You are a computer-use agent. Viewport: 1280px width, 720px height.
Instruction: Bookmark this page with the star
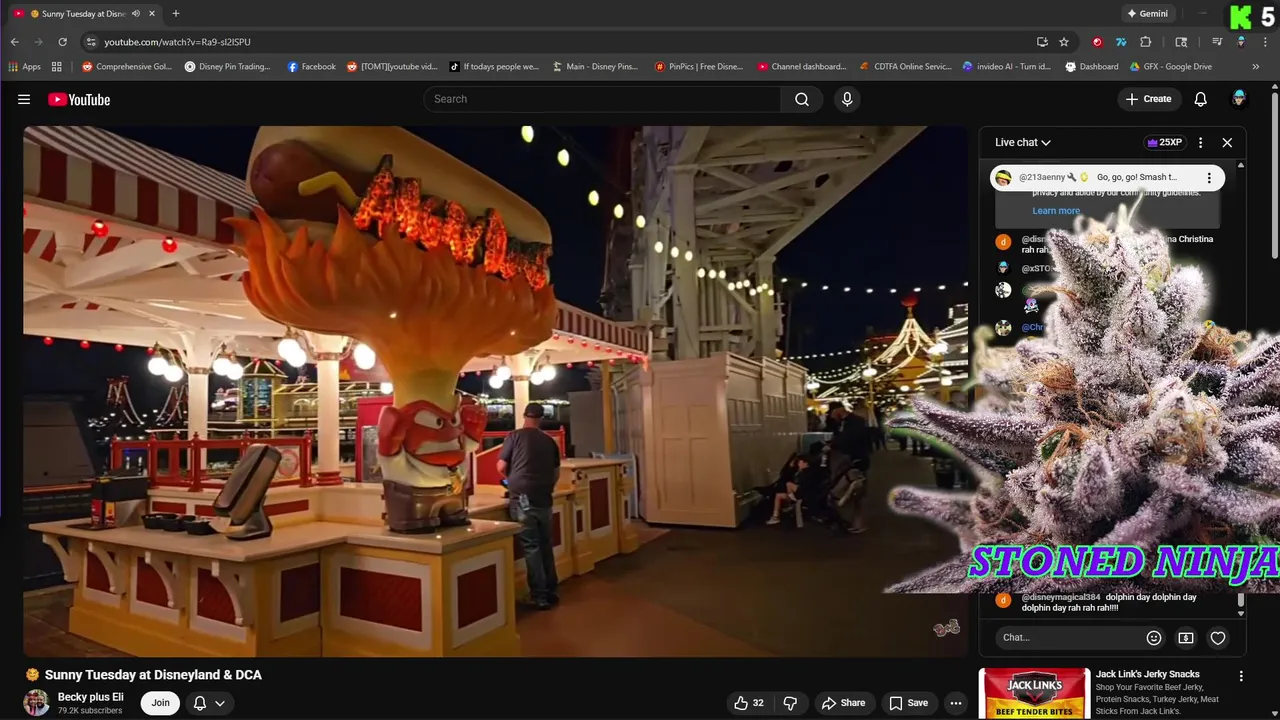(1064, 42)
